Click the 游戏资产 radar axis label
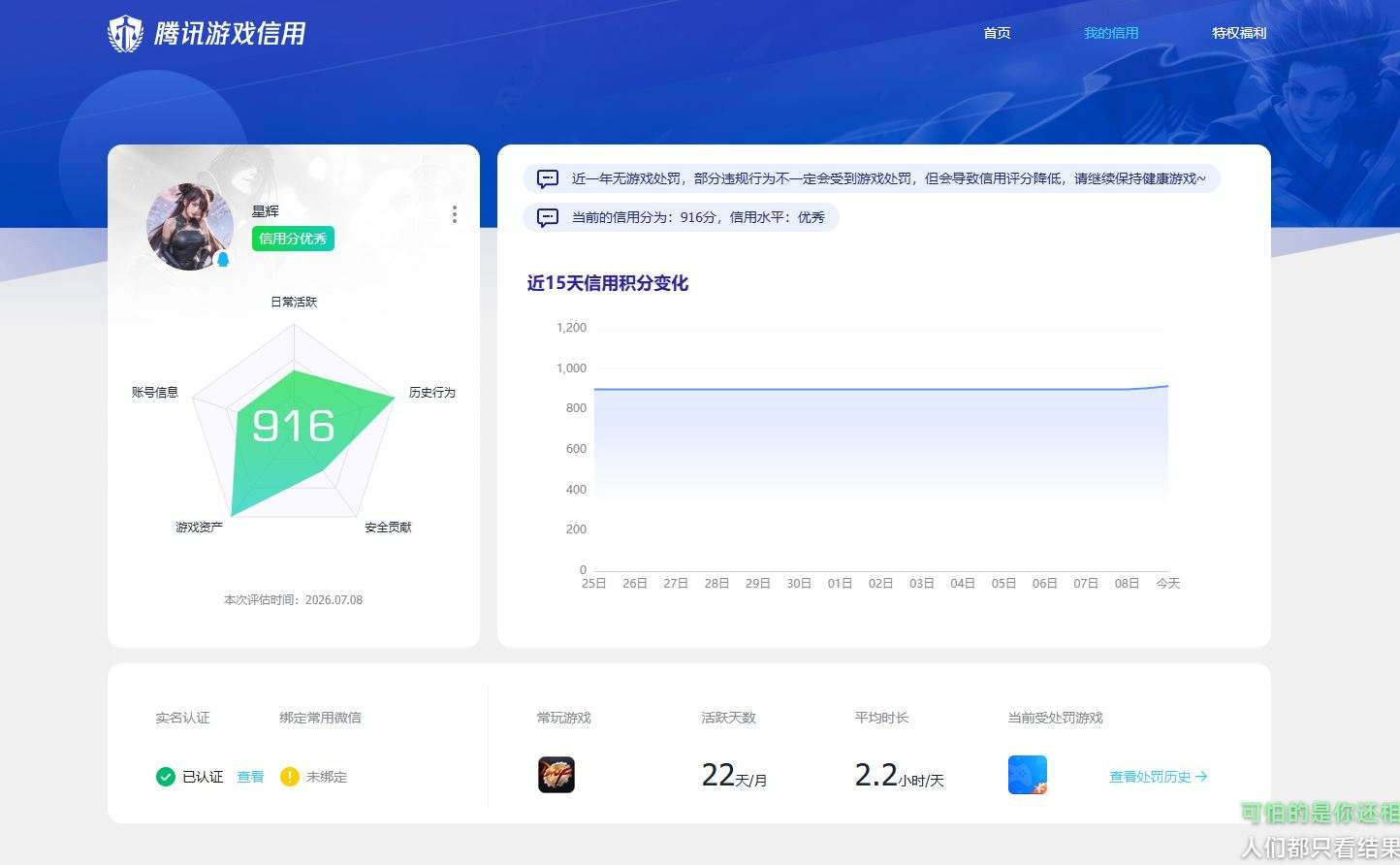 tap(199, 528)
